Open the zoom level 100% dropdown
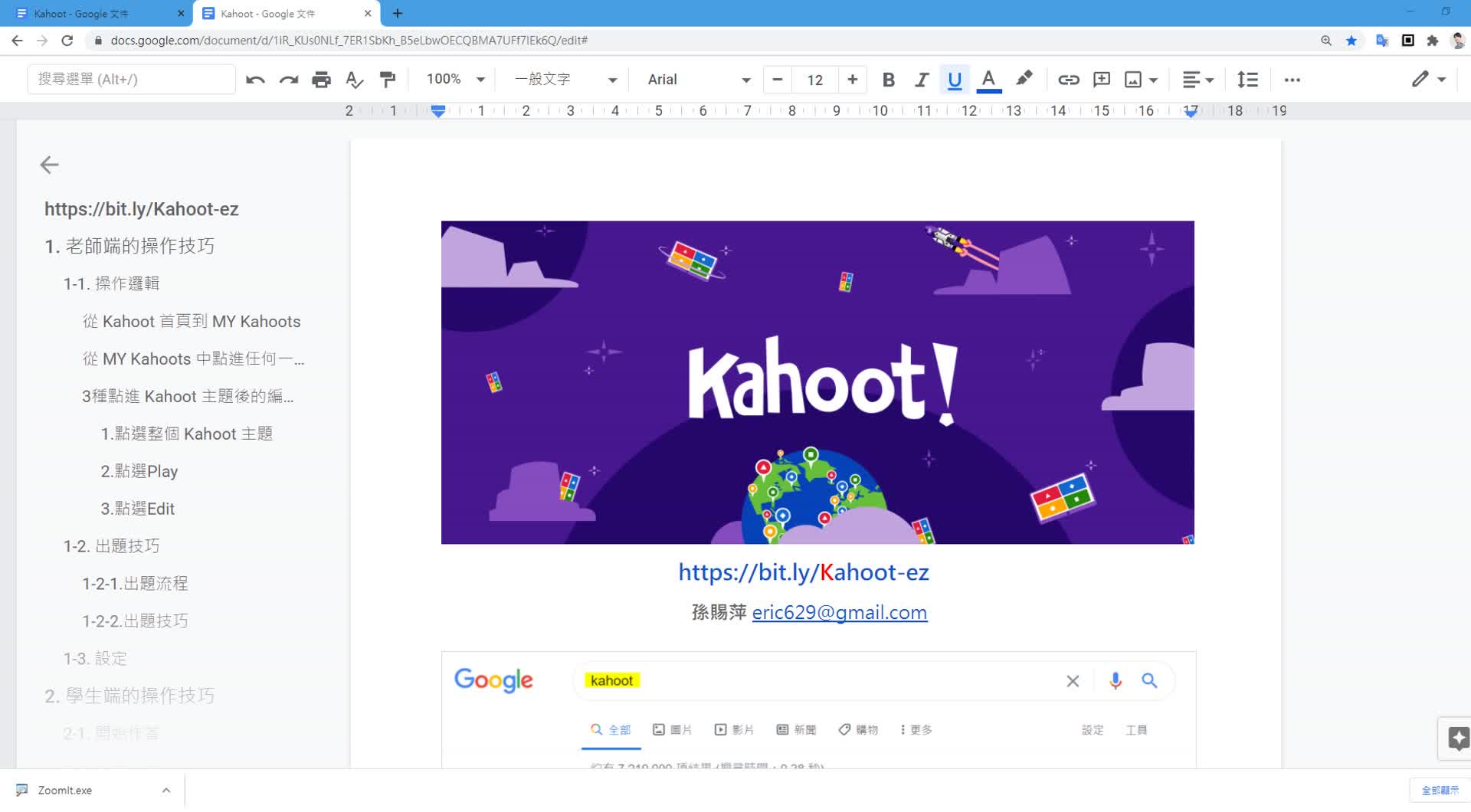The image size is (1471, 812). (455, 80)
